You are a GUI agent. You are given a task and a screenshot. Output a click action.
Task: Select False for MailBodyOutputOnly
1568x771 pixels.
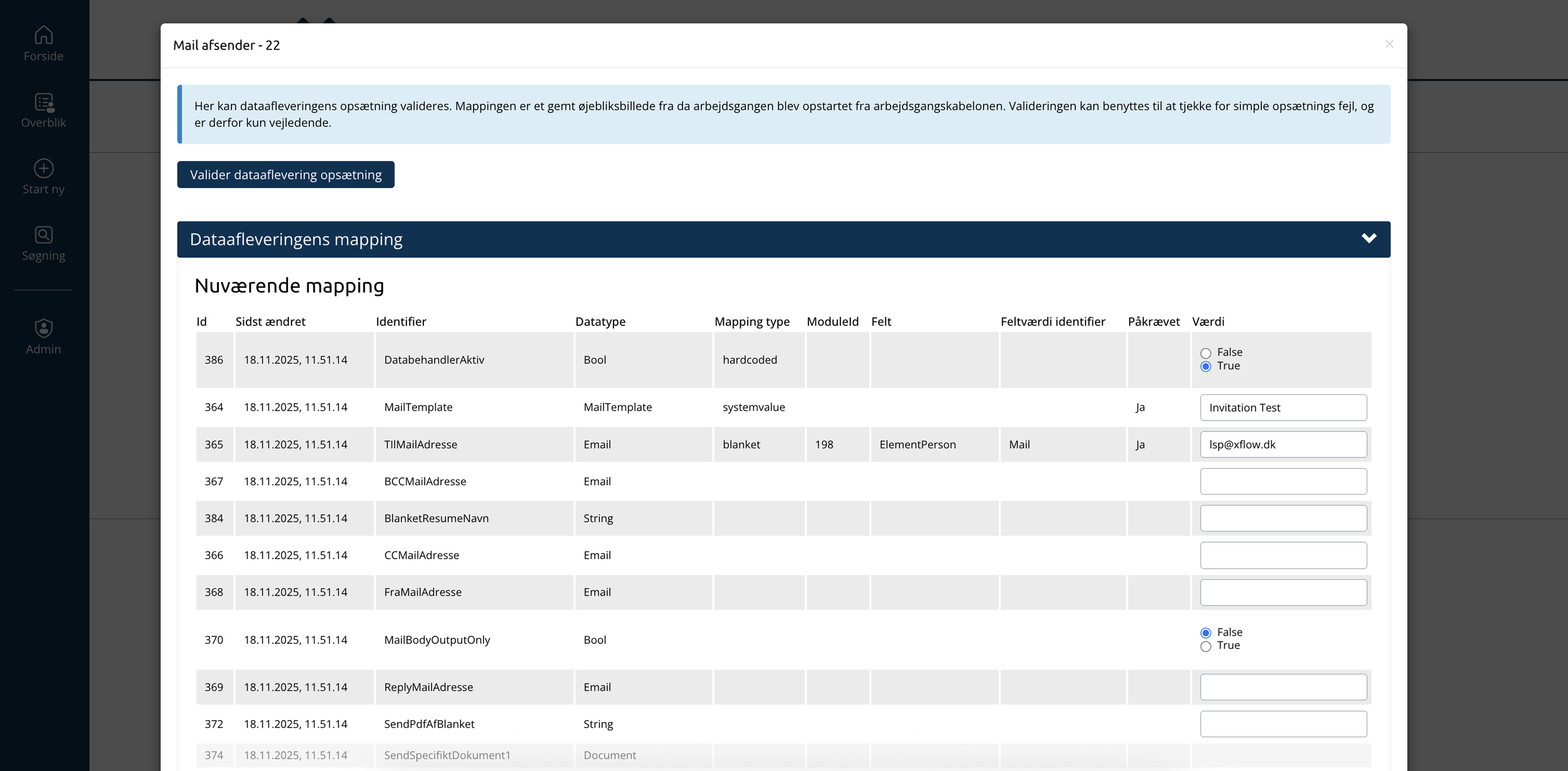1205,632
